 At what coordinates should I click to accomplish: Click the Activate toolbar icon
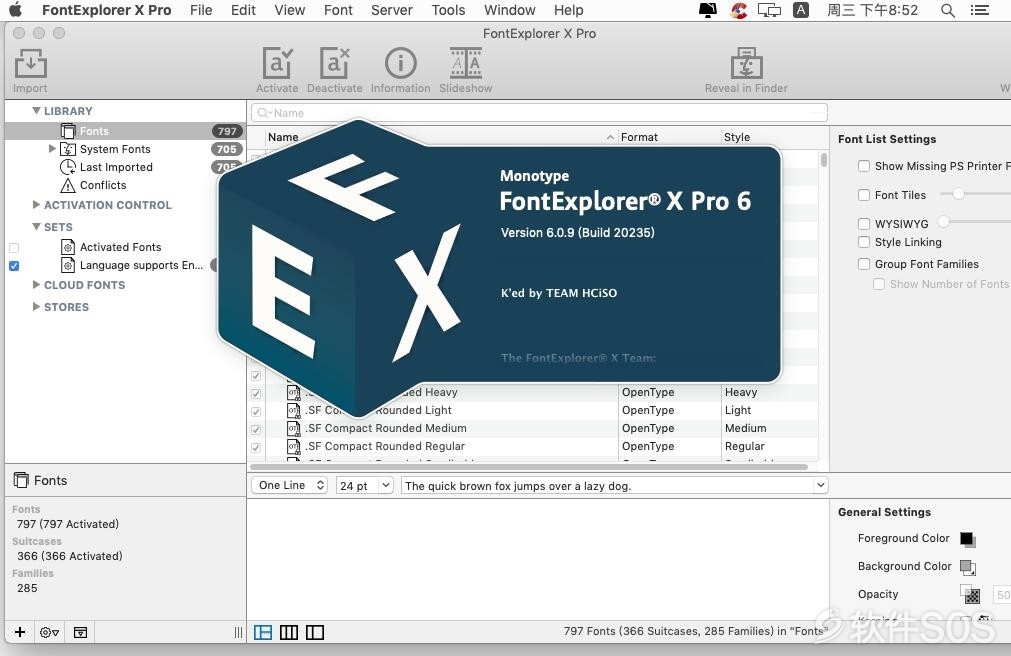[277, 64]
